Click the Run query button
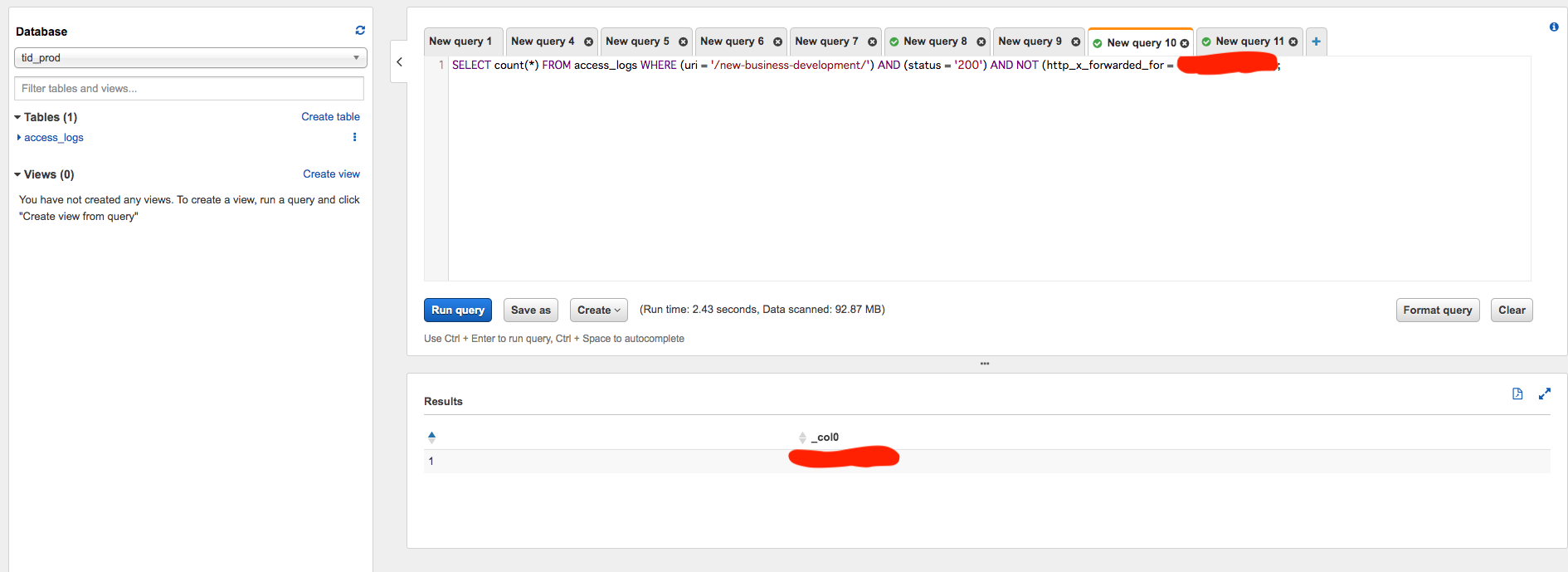 point(457,310)
